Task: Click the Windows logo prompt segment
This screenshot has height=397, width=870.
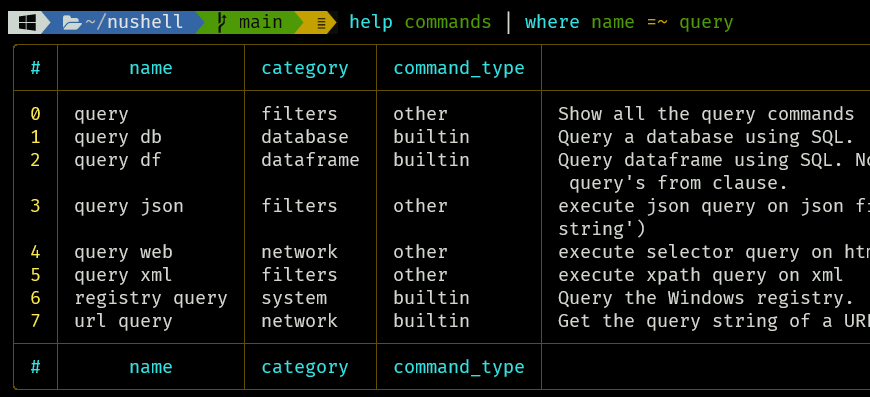Action: tap(27, 22)
